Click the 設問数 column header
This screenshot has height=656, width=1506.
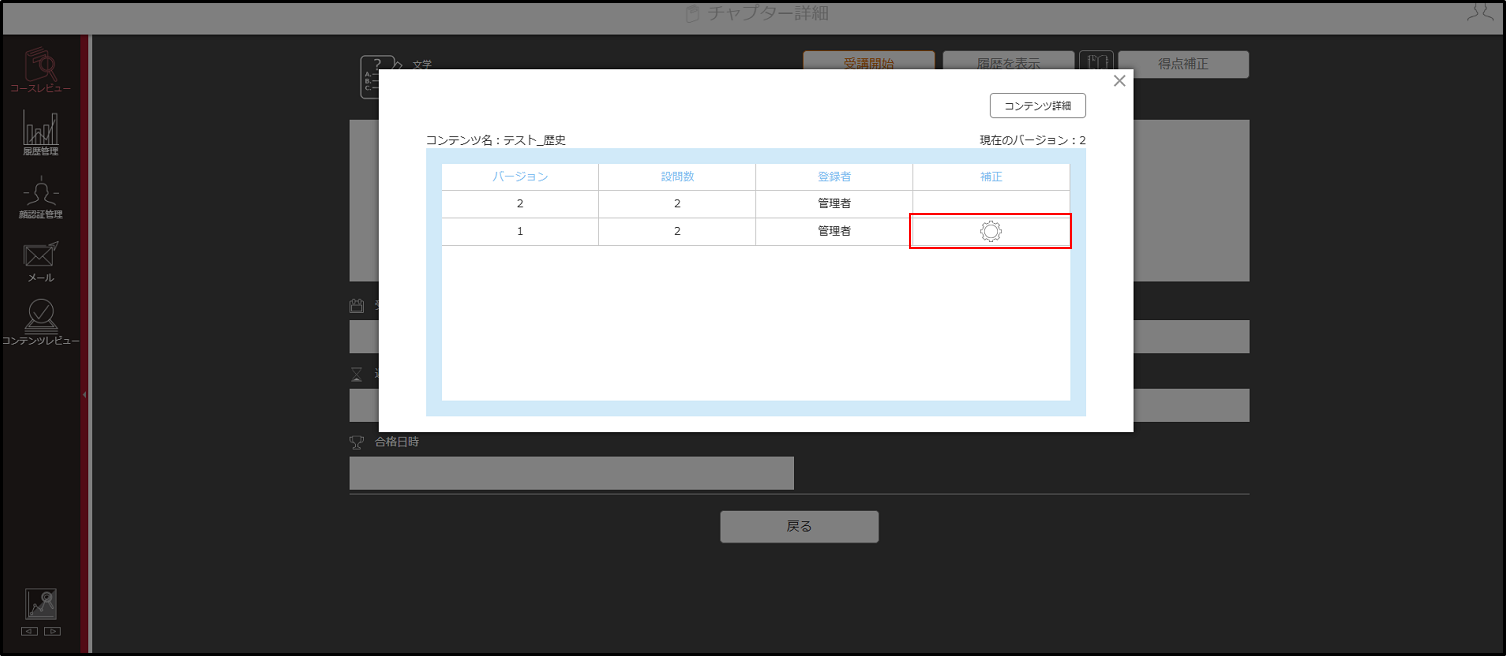point(677,177)
